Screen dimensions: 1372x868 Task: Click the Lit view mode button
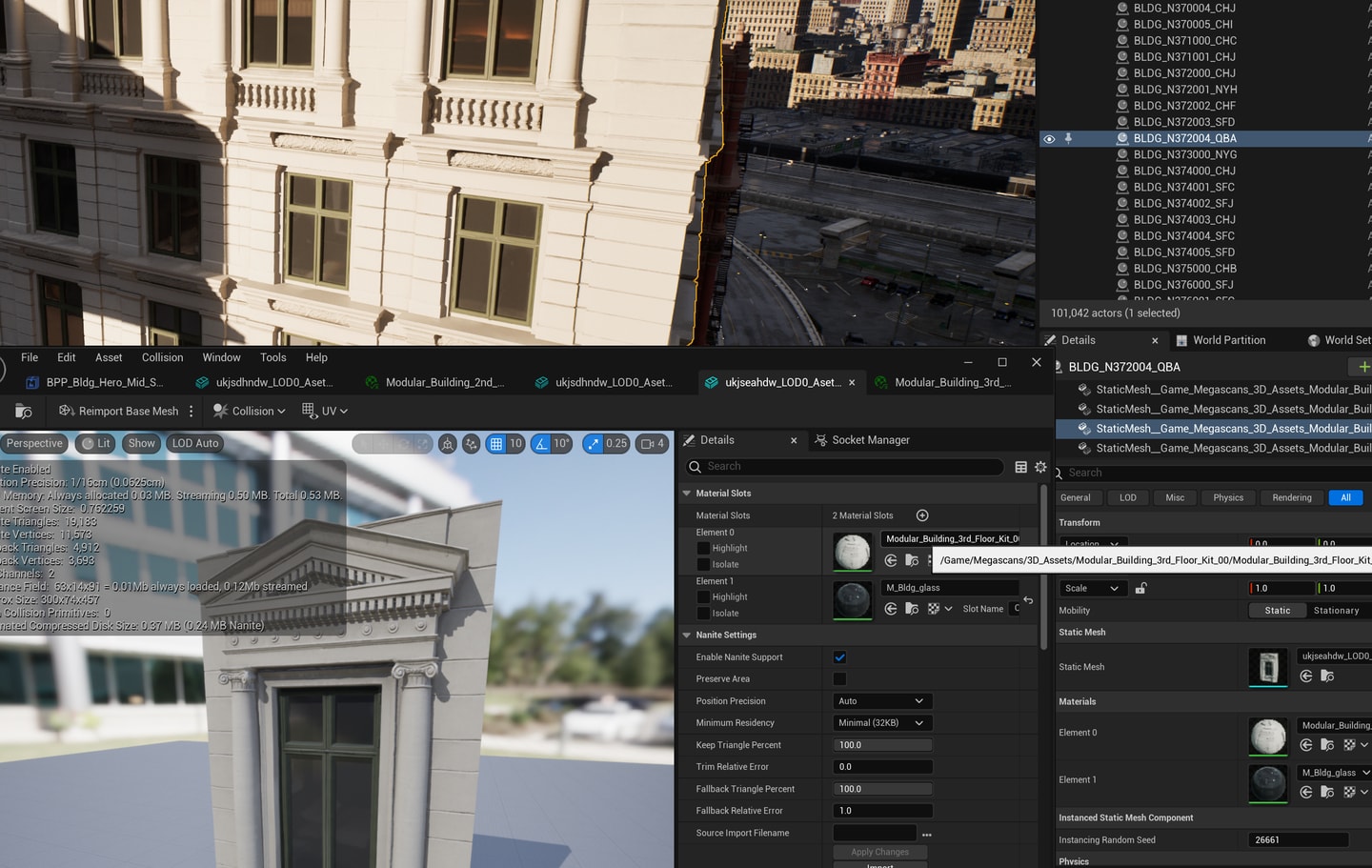tap(95, 444)
